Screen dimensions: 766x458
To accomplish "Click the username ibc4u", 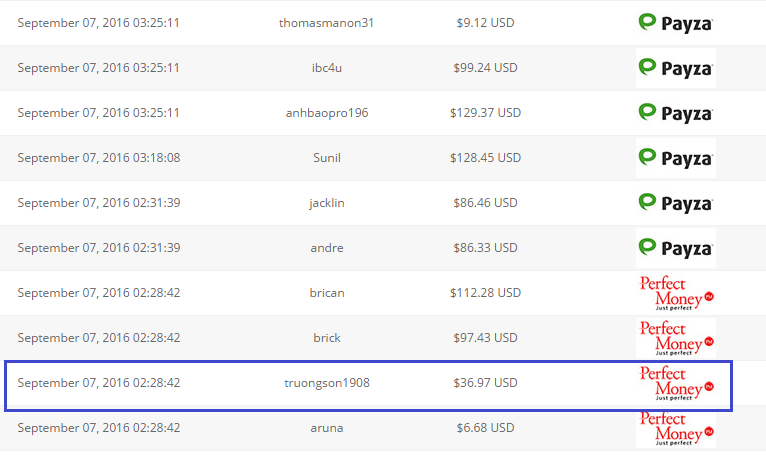I will coord(327,68).
